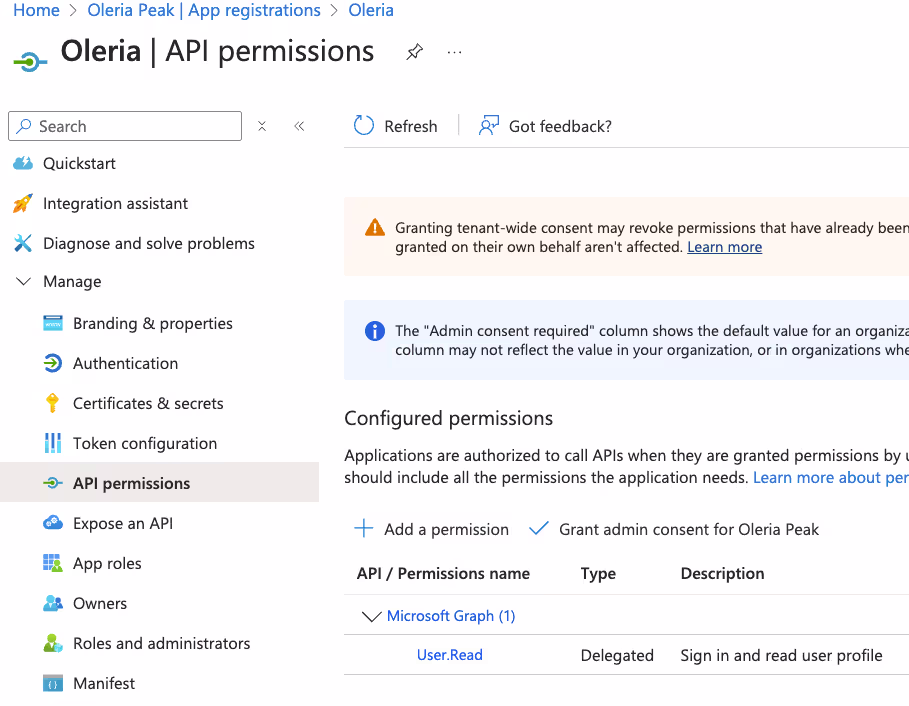This screenshot has width=909, height=706.
Task: Open Integration assistant page
Action: [115, 203]
